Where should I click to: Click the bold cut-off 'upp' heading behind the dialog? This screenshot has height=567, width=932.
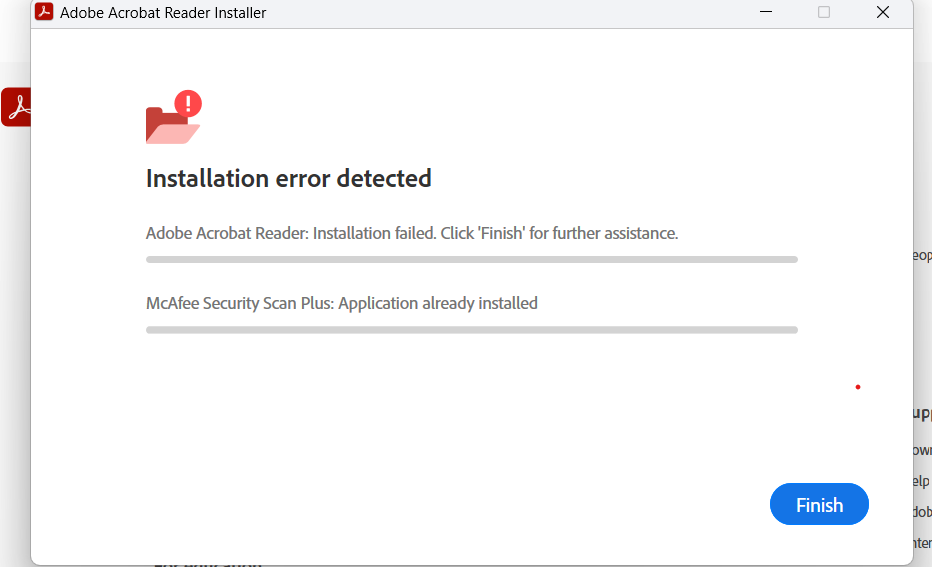click(x=922, y=413)
